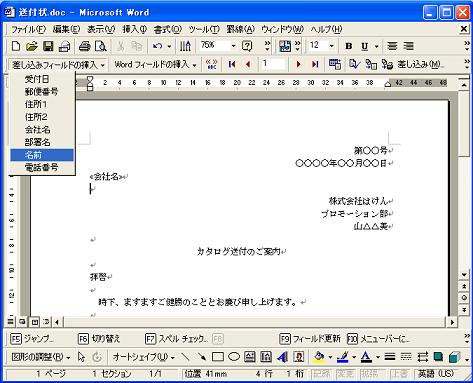
Task: Check merge for errors icon
Action: [x=354, y=64]
